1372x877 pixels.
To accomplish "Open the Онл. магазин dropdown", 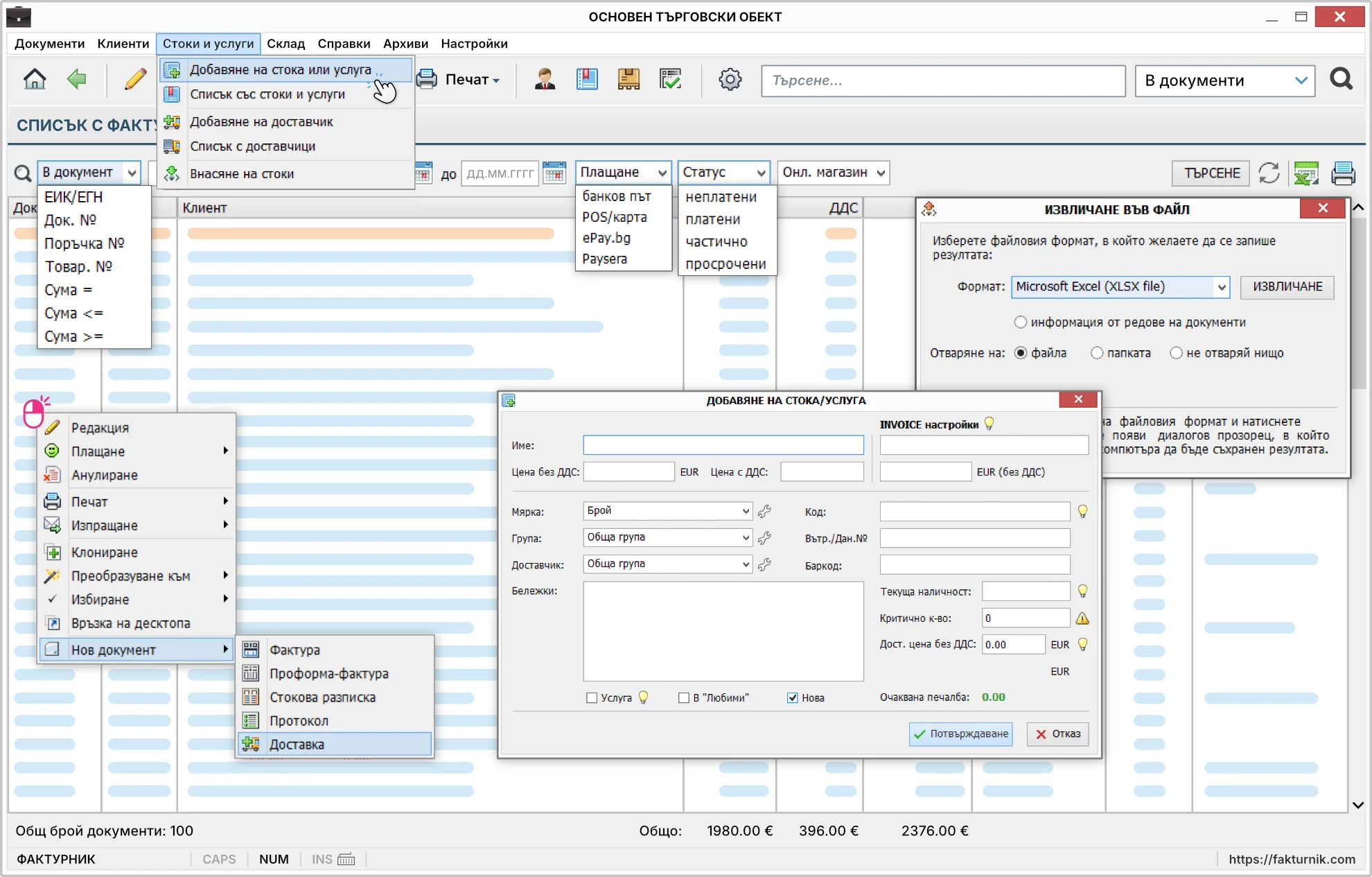I will tap(834, 173).
